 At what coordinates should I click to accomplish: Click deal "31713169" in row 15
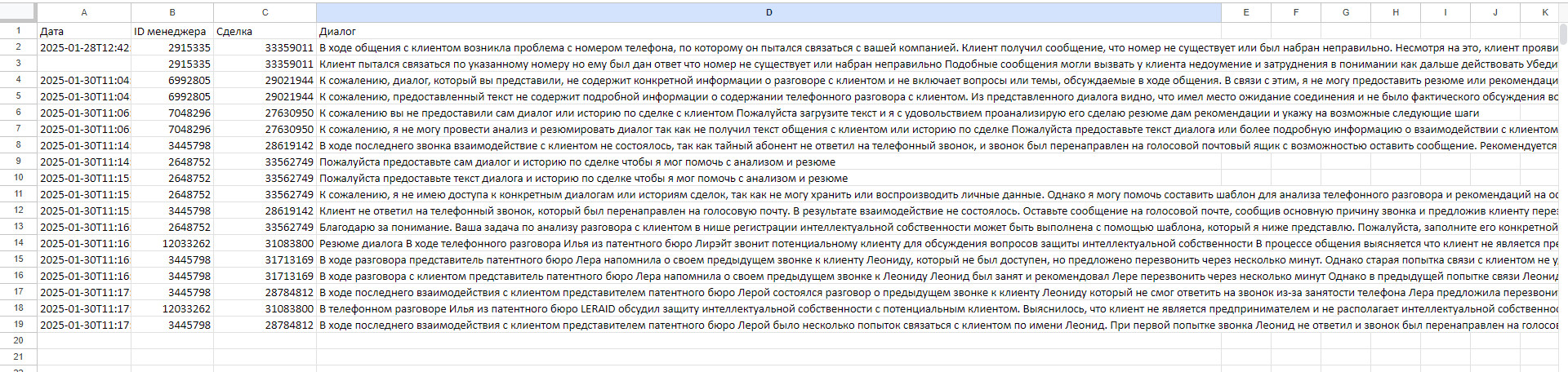pos(265,259)
